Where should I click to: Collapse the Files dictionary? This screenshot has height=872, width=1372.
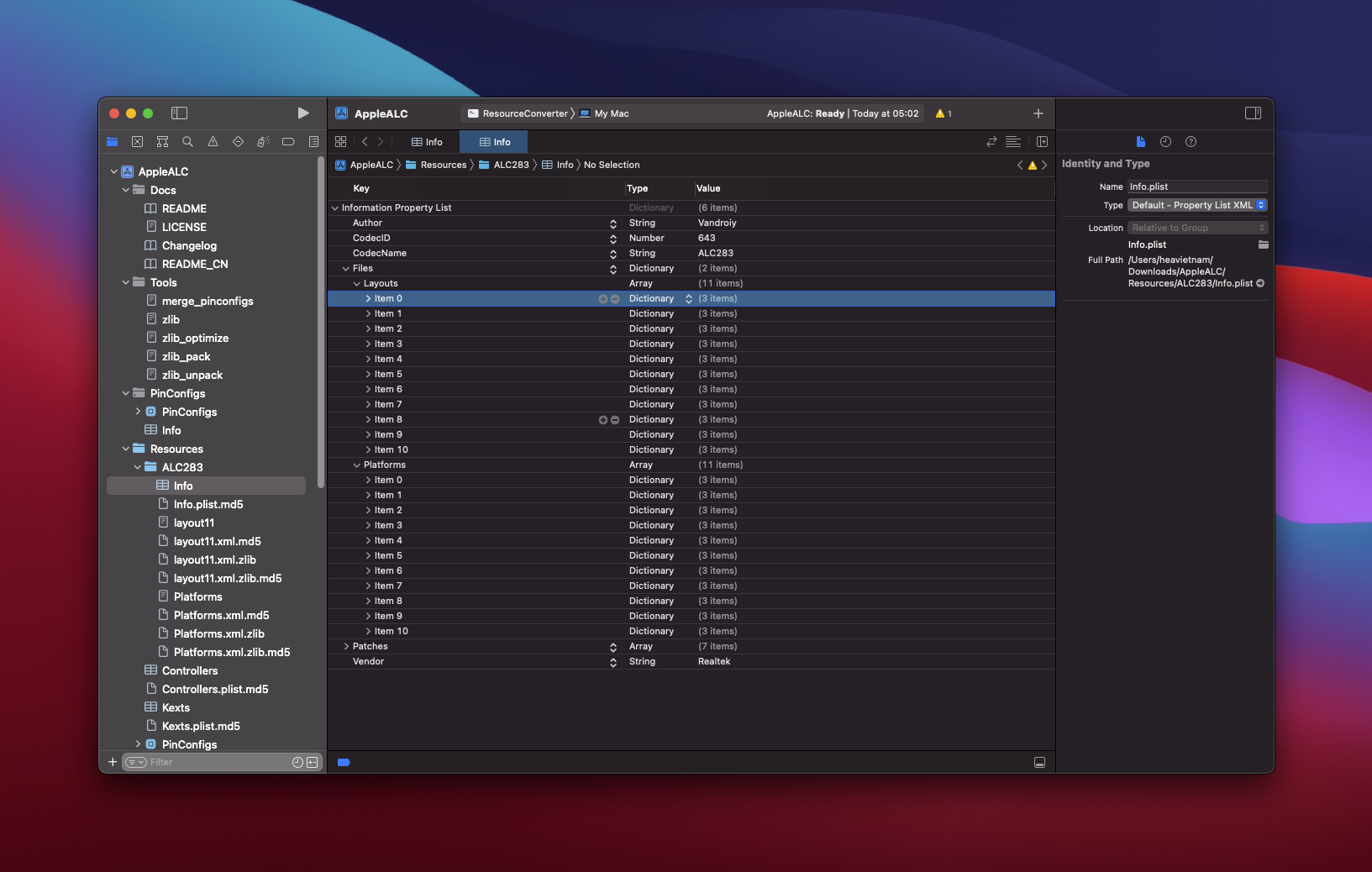coord(346,269)
